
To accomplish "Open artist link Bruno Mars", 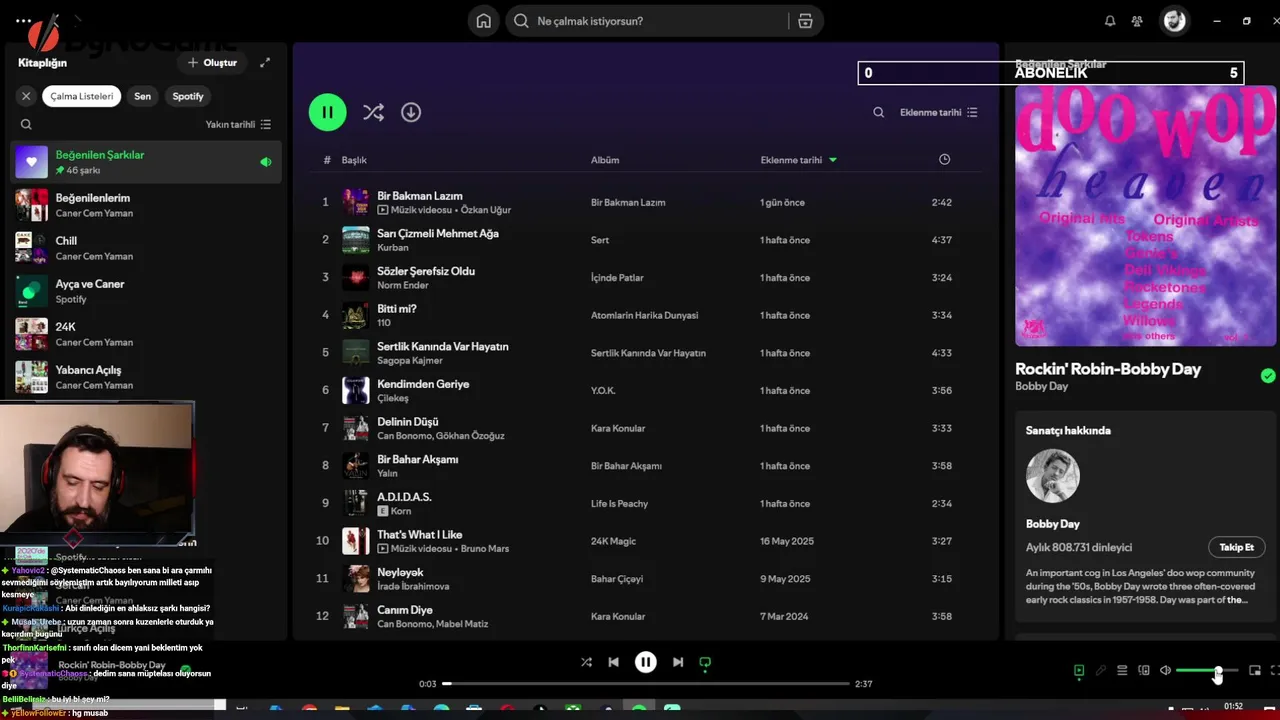I will point(484,549).
